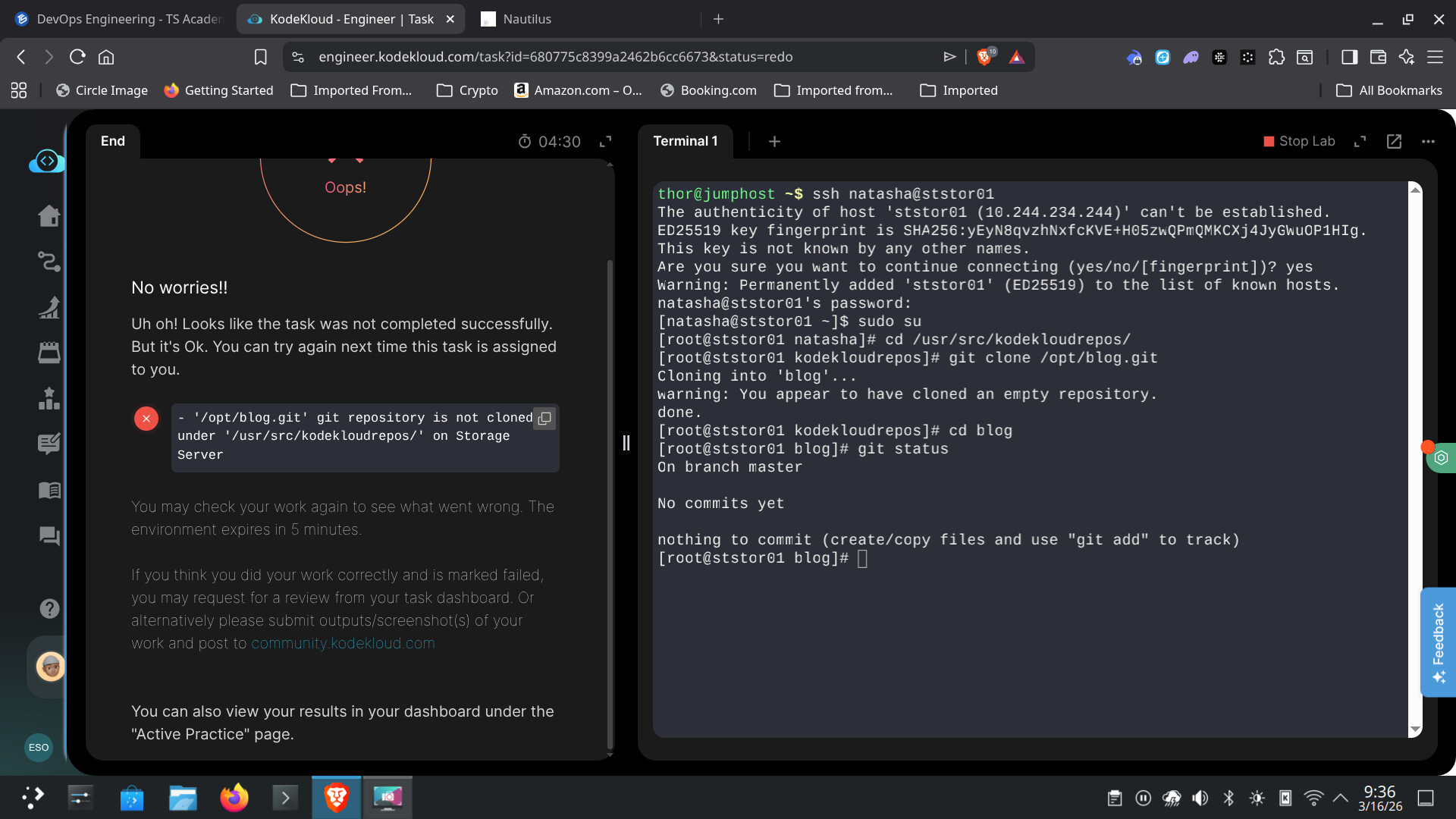
Task: Expand hidden system tray icons
Action: tap(1340, 798)
